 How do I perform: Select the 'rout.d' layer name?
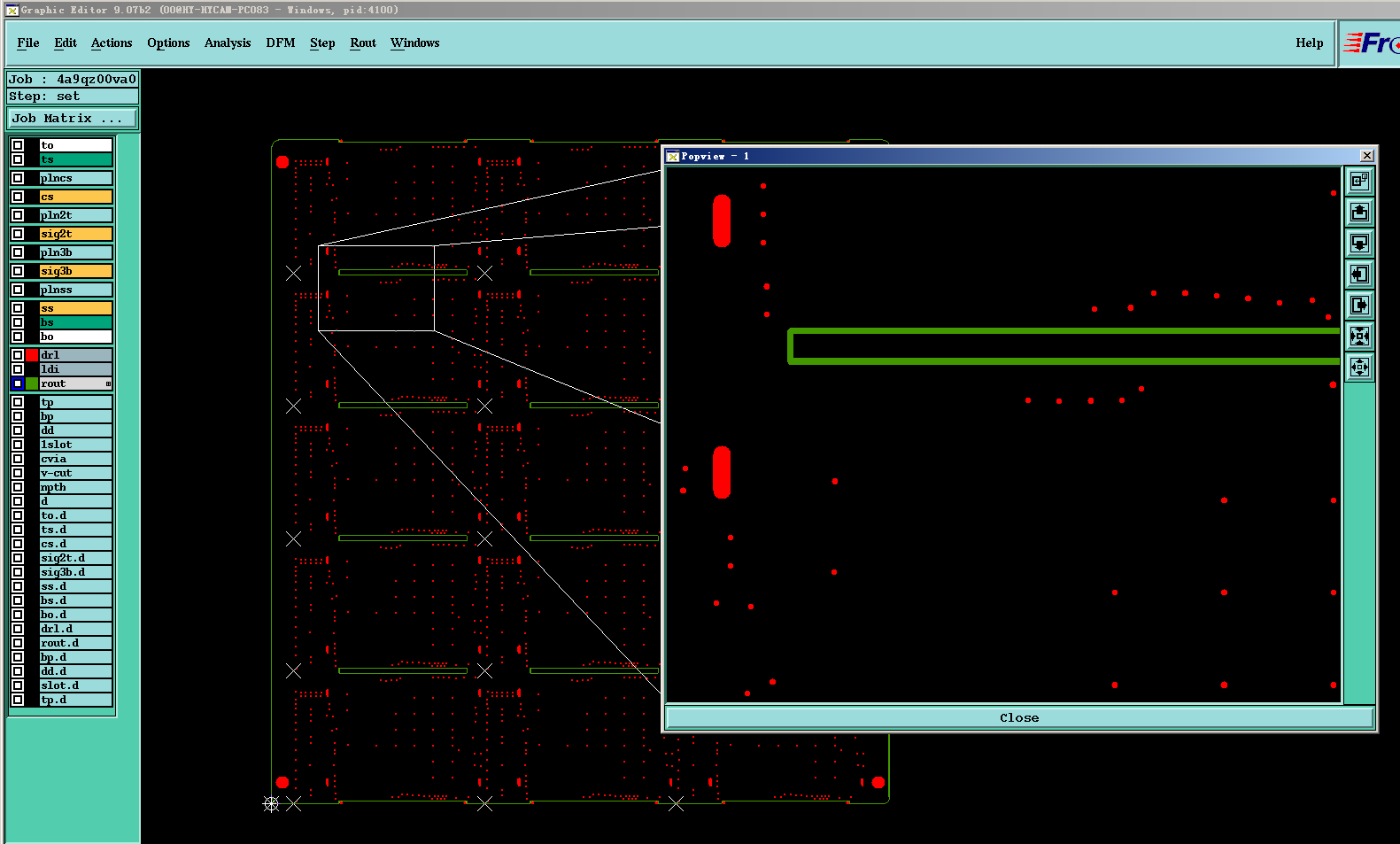[x=76, y=643]
